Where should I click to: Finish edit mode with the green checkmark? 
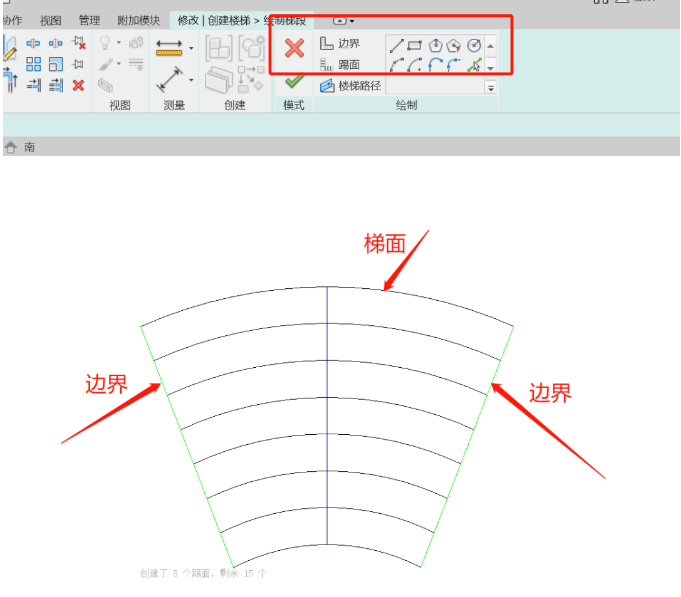coord(294,81)
